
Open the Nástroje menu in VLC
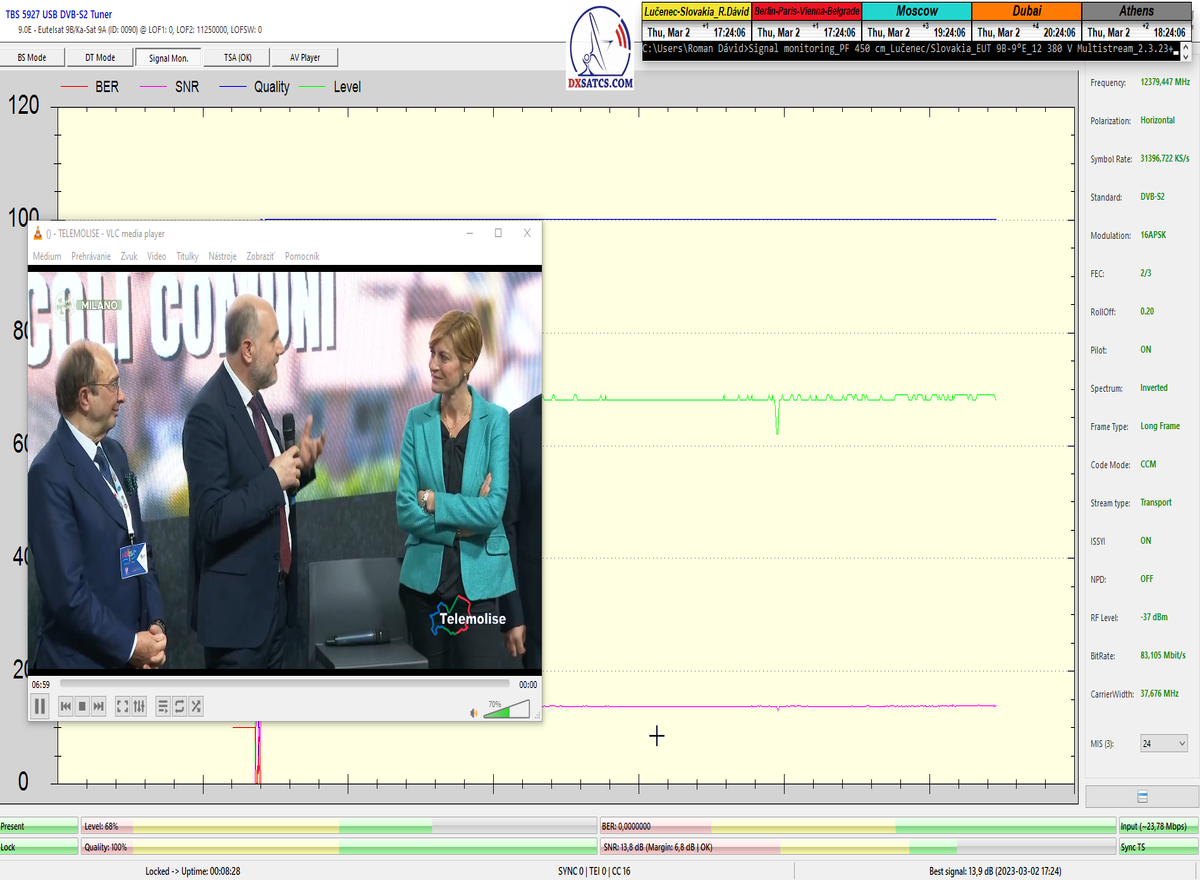click(x=222, y=256)
